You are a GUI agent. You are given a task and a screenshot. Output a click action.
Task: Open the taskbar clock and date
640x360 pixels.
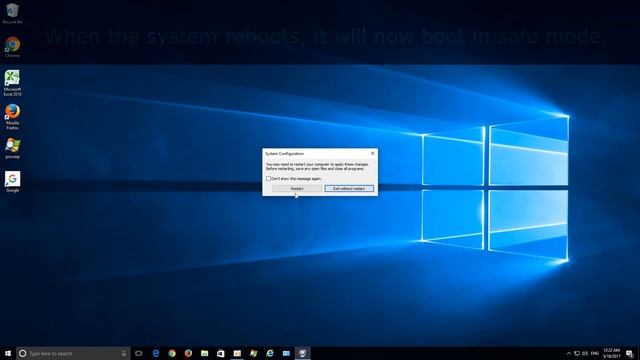(611, 353)
